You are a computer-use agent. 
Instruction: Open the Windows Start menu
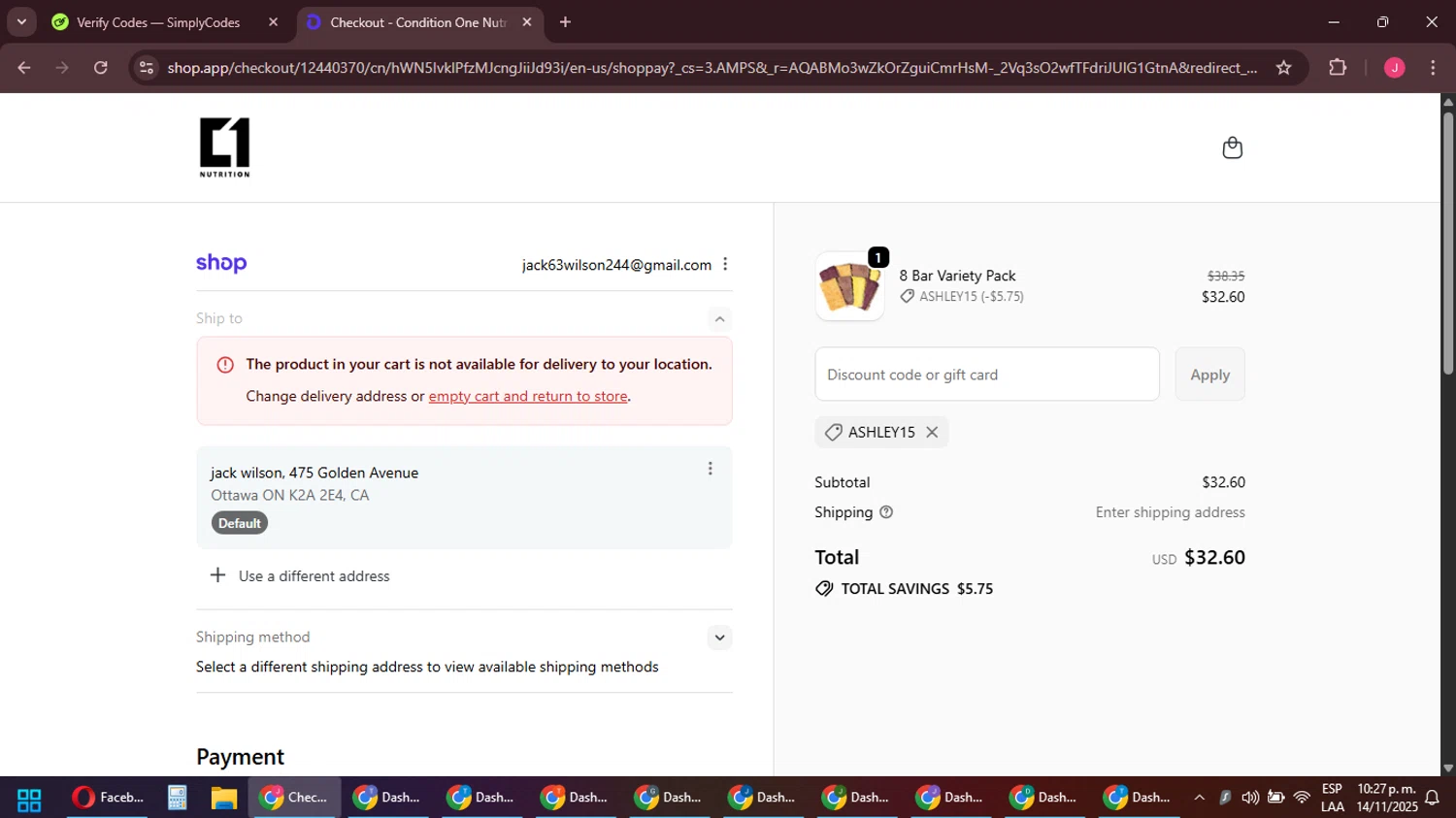pyautogui.click(x=29, y=799)
